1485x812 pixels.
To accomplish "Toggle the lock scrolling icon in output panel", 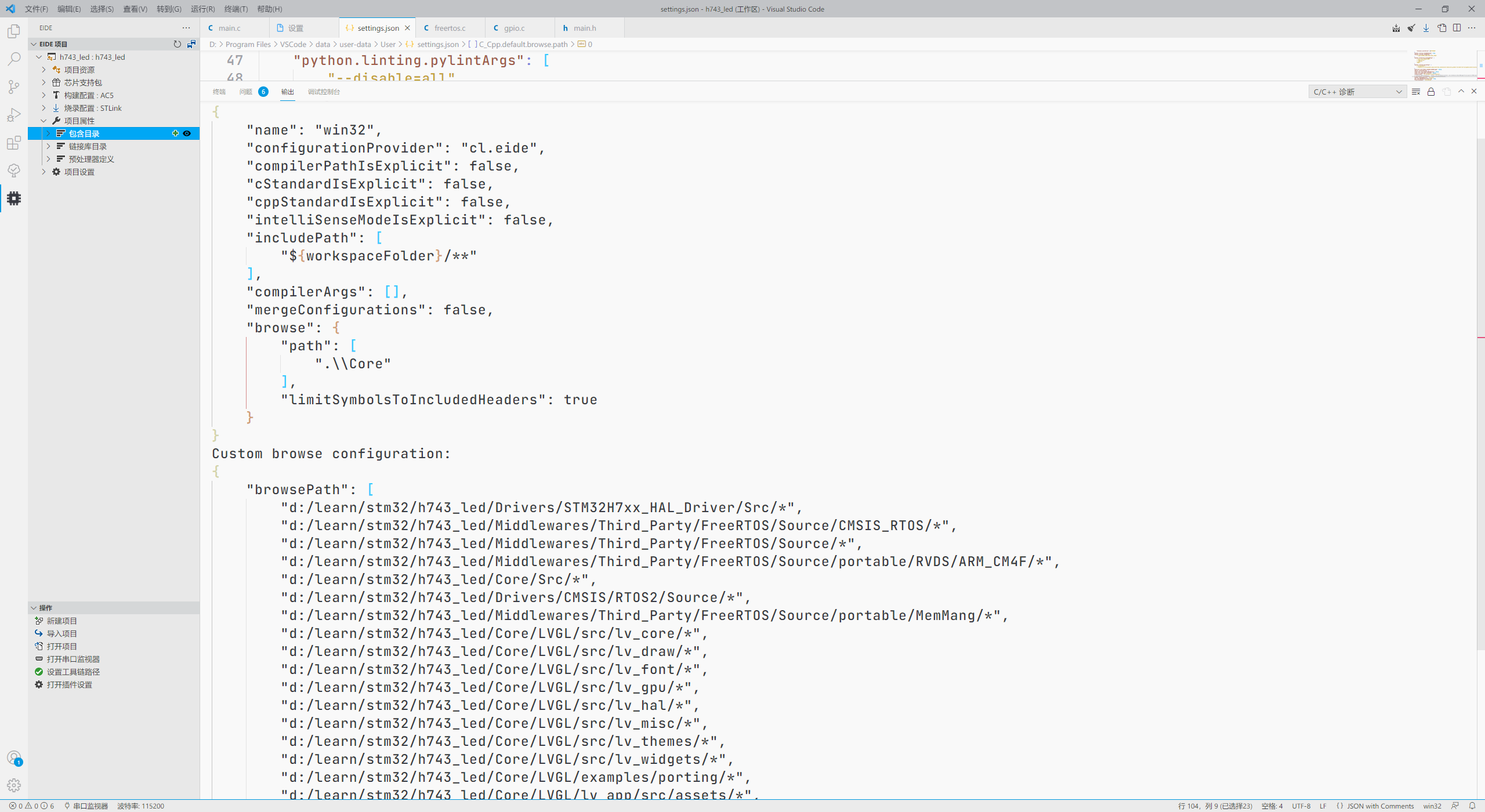I will [1430, 91].
